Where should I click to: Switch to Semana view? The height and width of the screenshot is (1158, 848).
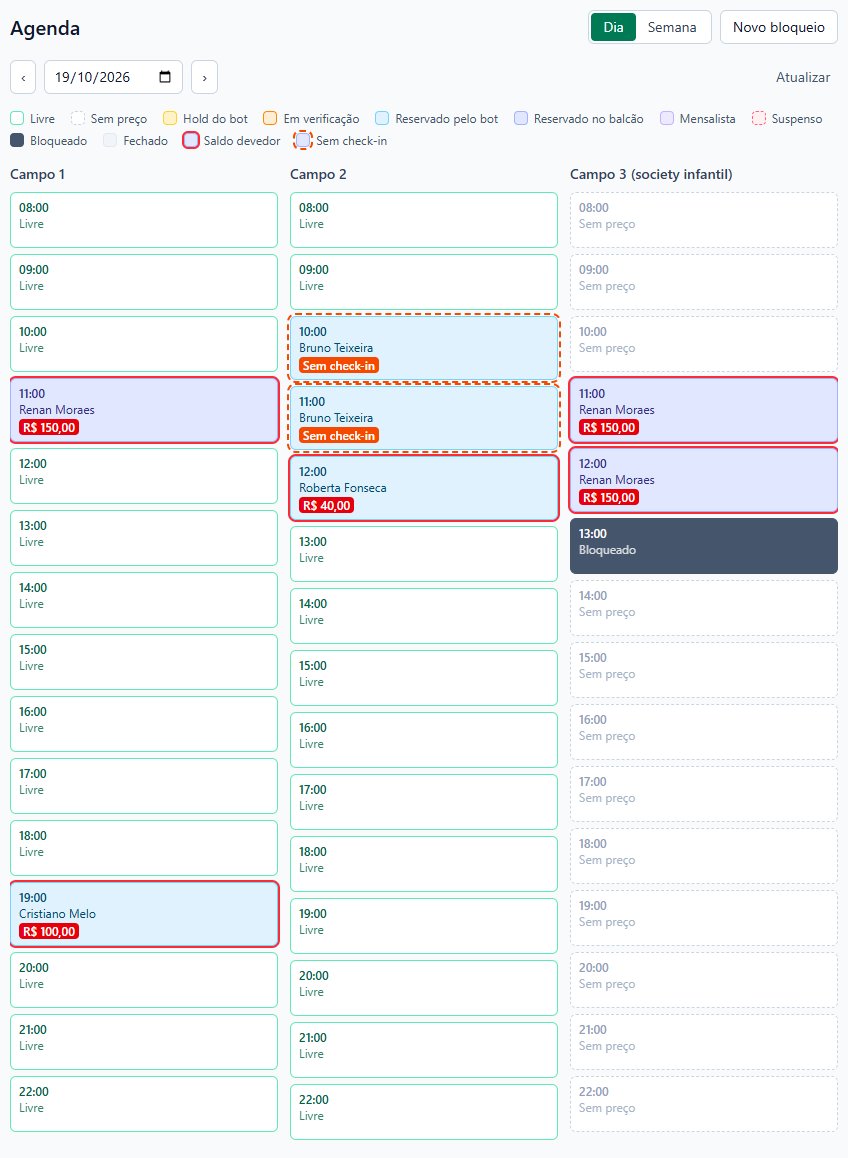tap(672, 27)
